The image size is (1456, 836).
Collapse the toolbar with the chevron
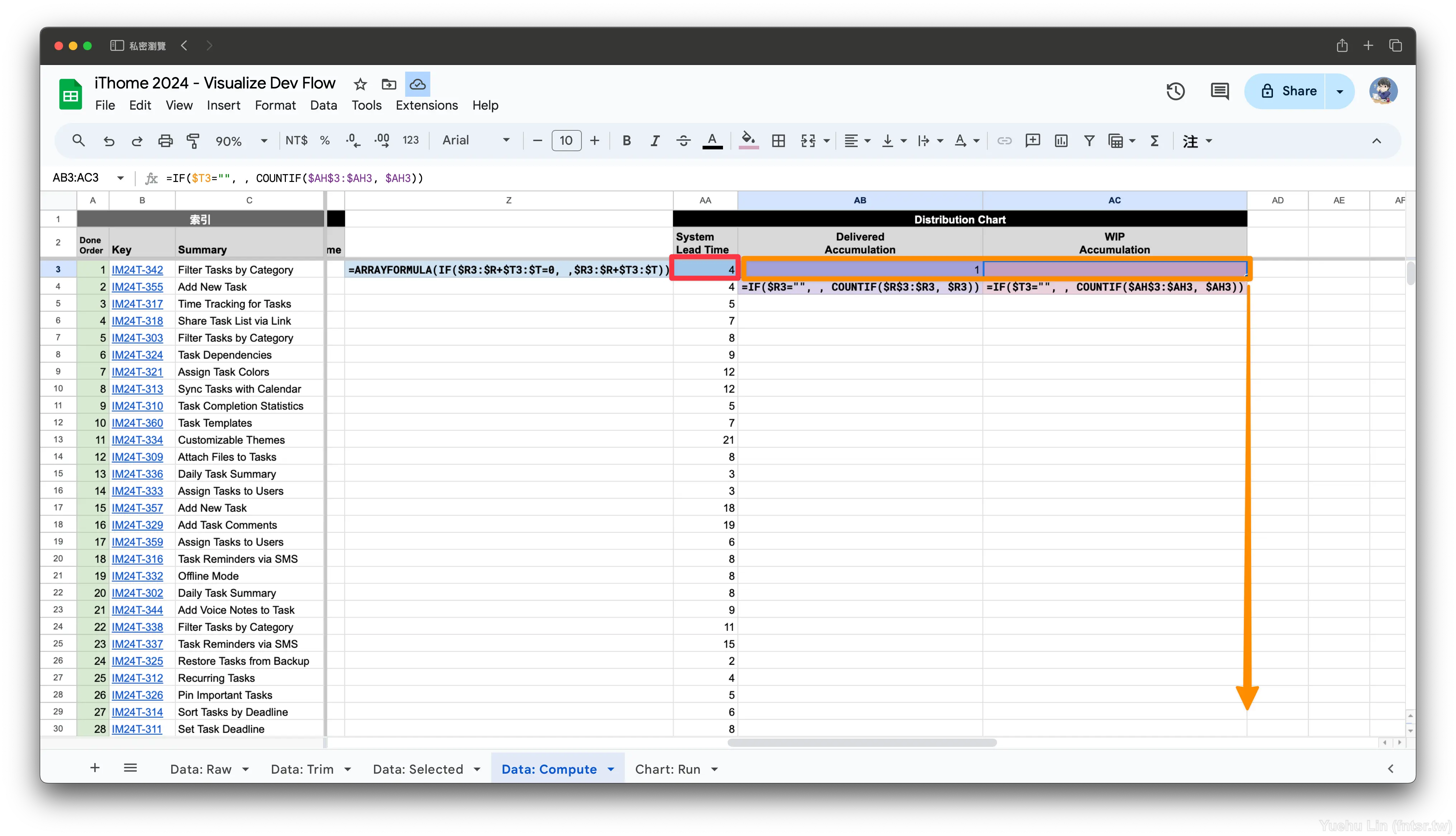(1376, 141)
